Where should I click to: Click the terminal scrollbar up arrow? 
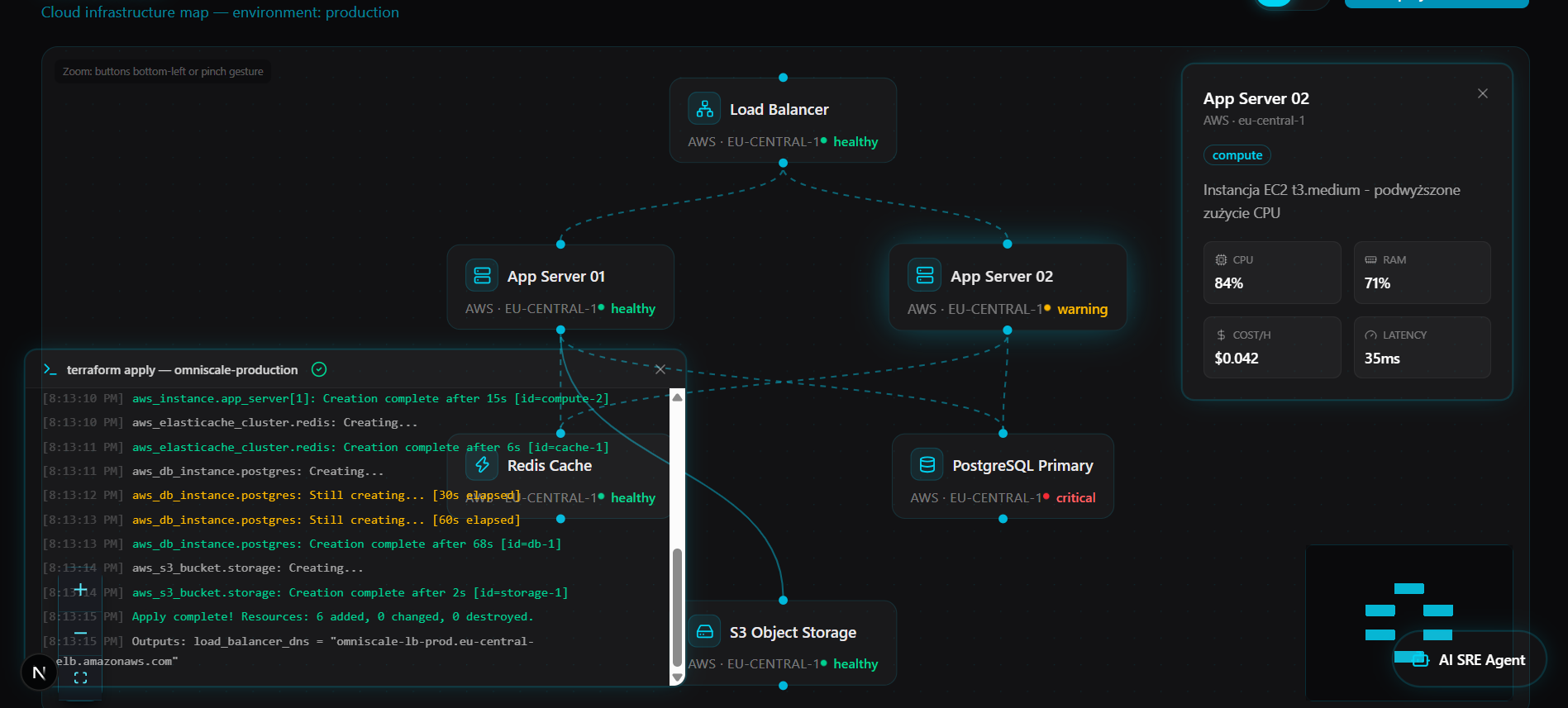677,397
